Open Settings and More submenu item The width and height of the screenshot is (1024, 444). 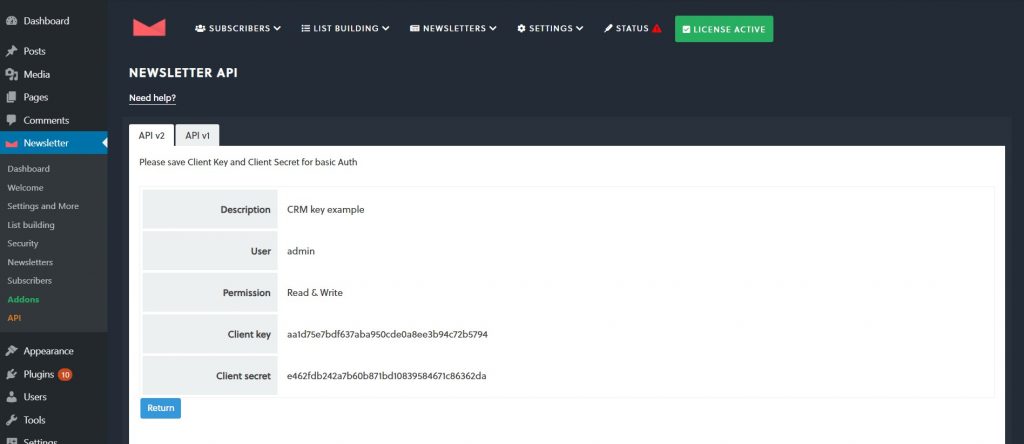[43, 206]
